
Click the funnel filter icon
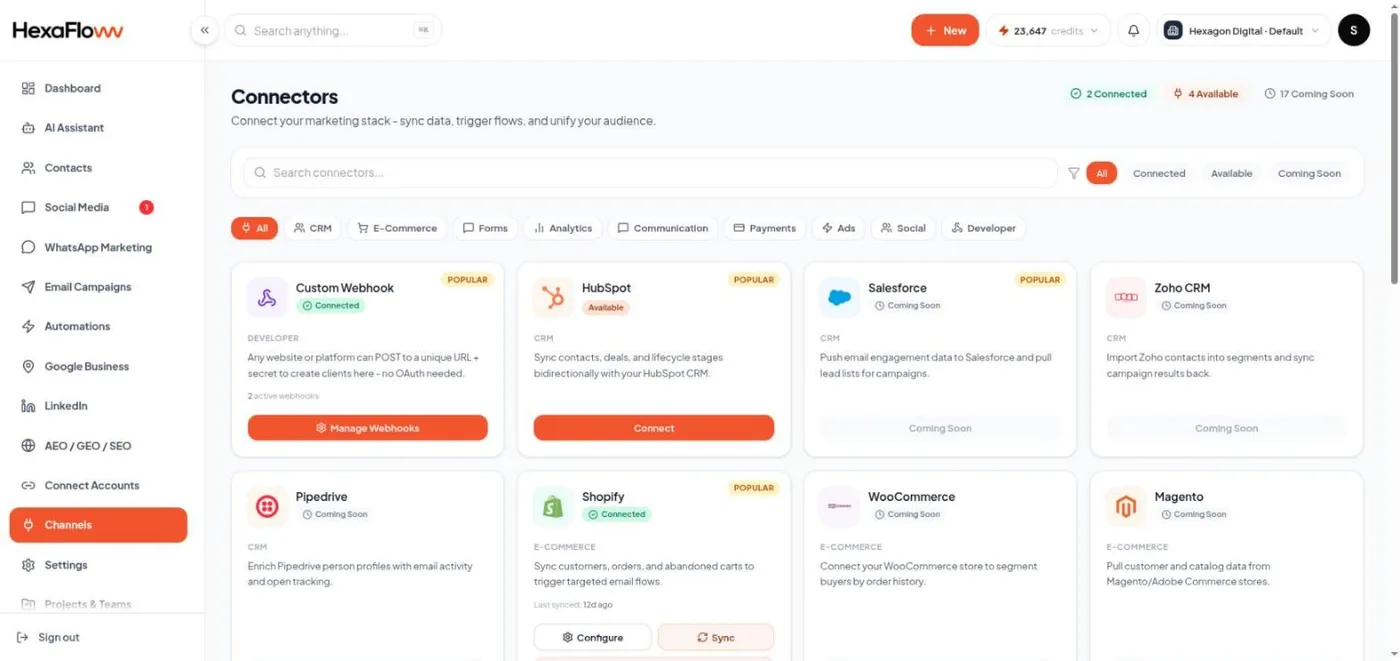(1074, 173)
